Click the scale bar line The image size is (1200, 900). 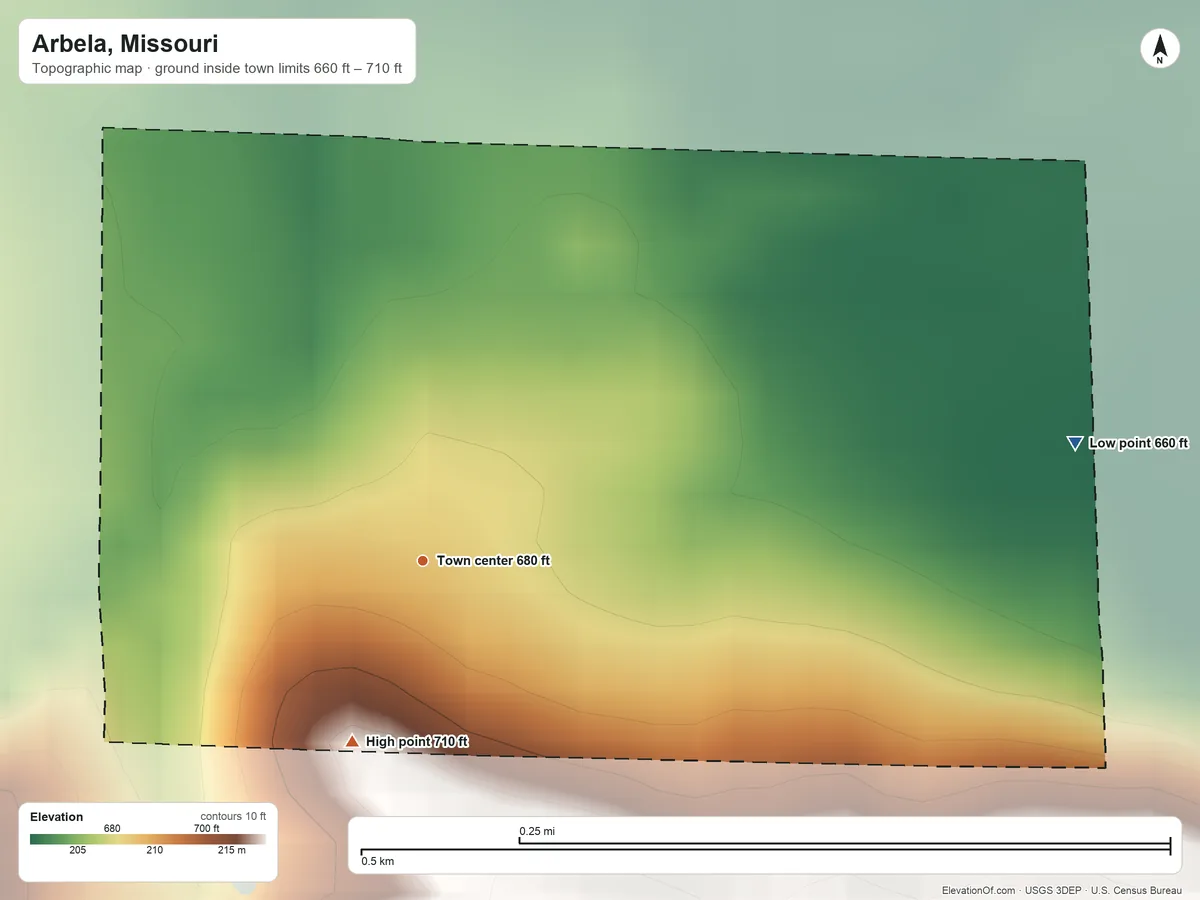(x=766, y=848)
